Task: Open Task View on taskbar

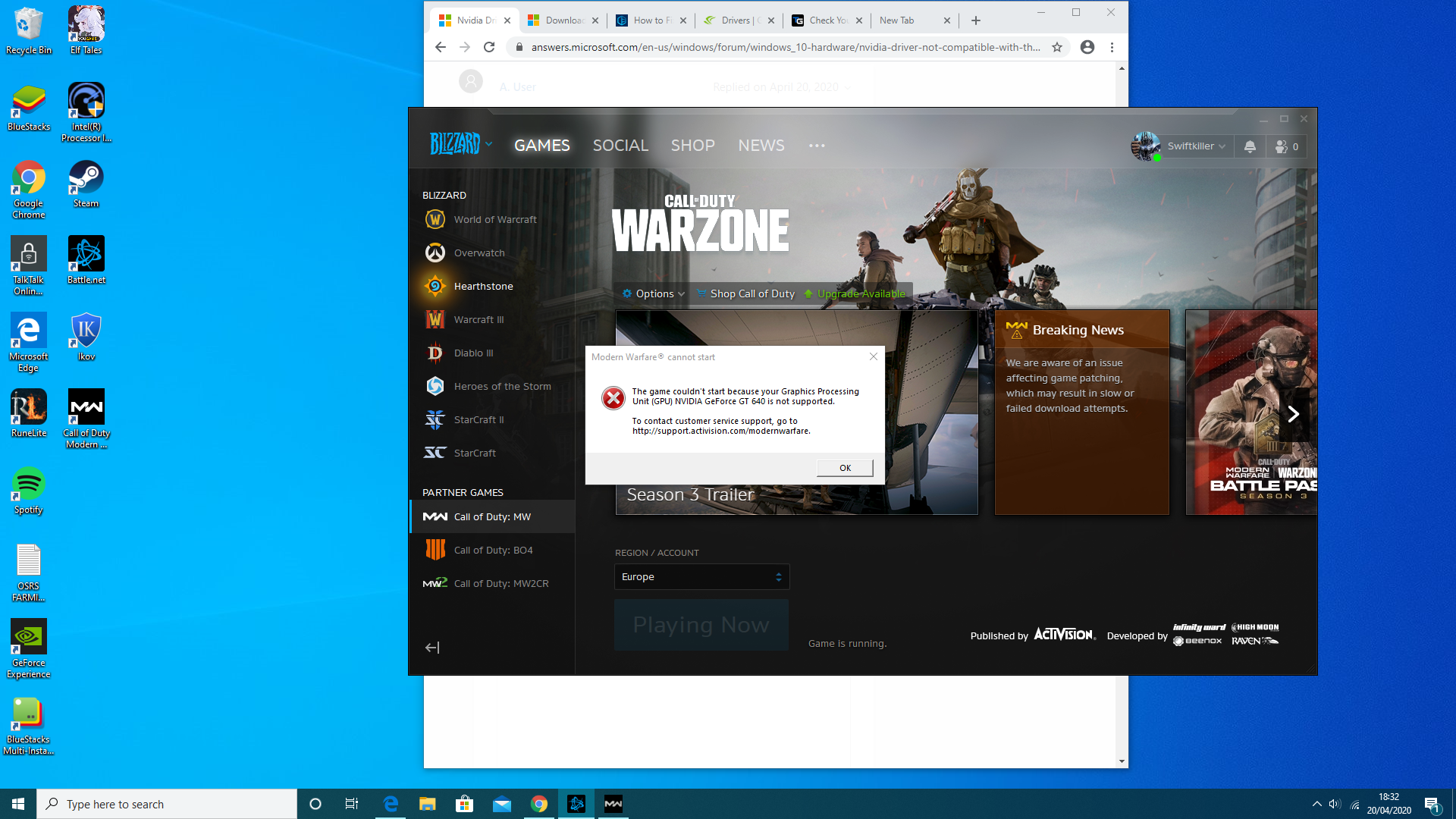Action: pyautogui.click(x=352, y=804)
